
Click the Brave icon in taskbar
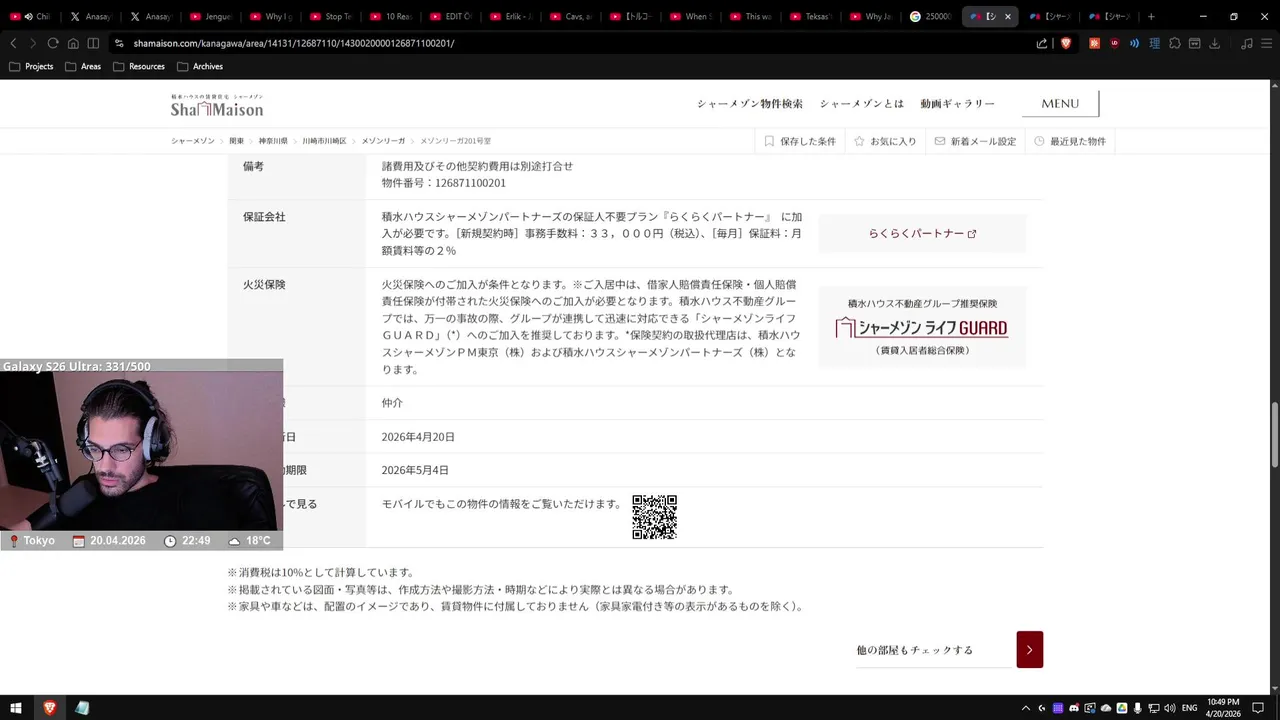click(x=49, y=708)
